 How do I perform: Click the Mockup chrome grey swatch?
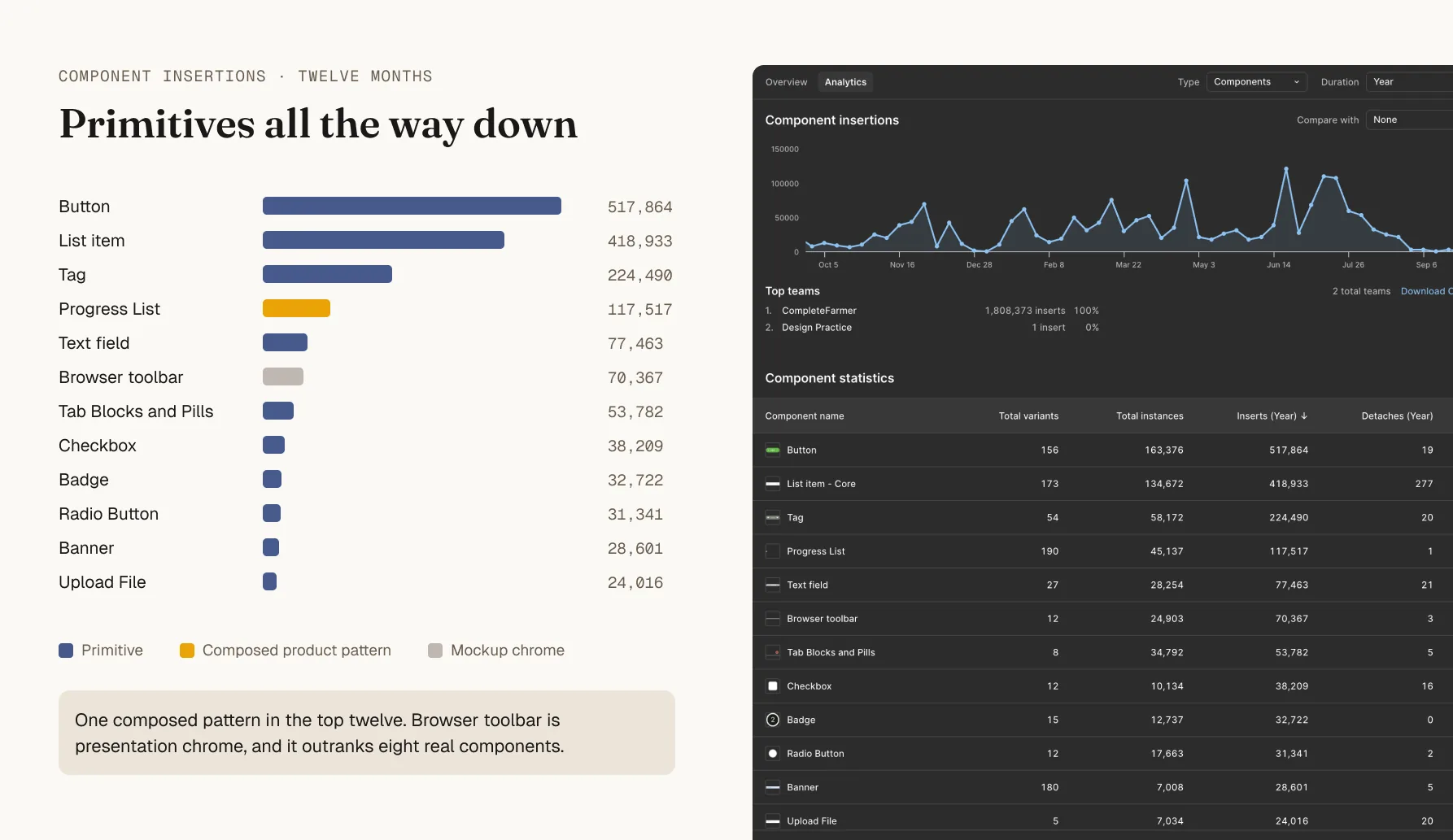[435, 651]
